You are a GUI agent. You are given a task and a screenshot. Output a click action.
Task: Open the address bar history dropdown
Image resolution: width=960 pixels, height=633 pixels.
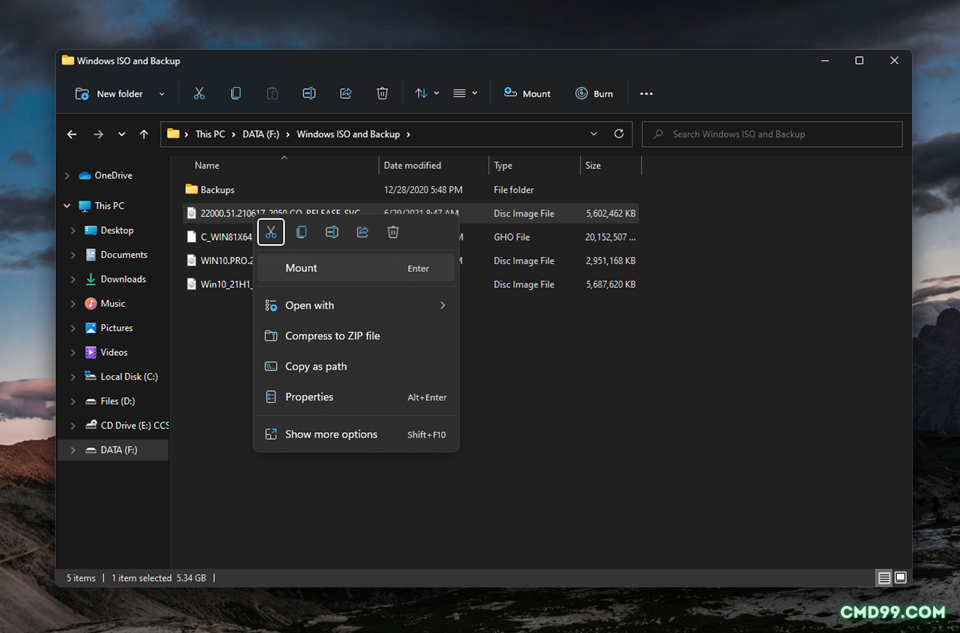(593, 134)
